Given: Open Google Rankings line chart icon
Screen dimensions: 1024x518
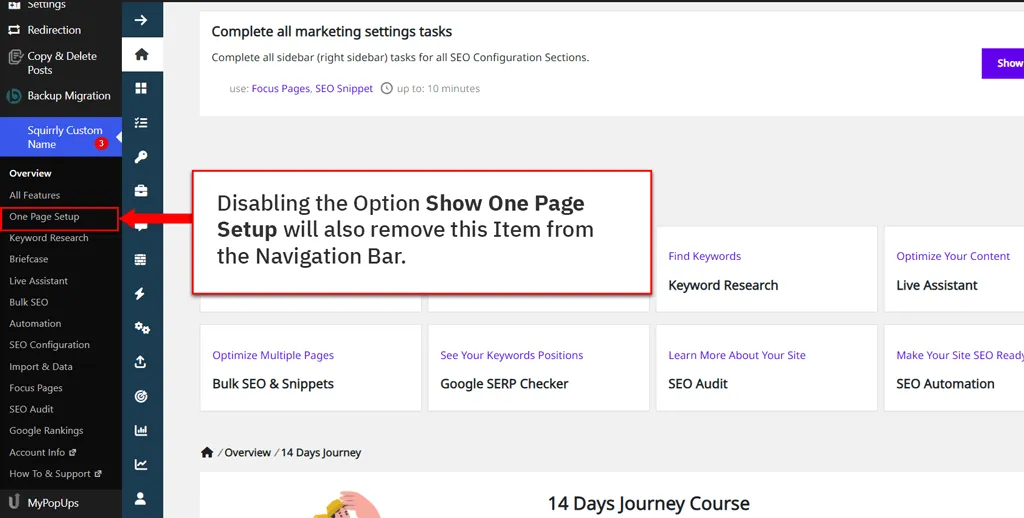Looking at the screenshot, I should click(x=141, y=464).
